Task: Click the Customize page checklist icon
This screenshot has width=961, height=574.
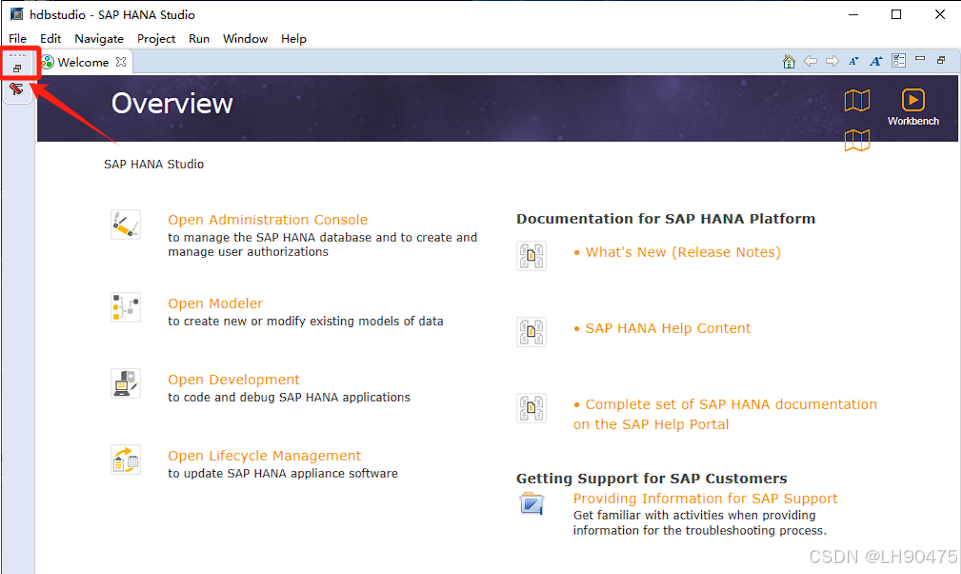Action: point(898,61)
